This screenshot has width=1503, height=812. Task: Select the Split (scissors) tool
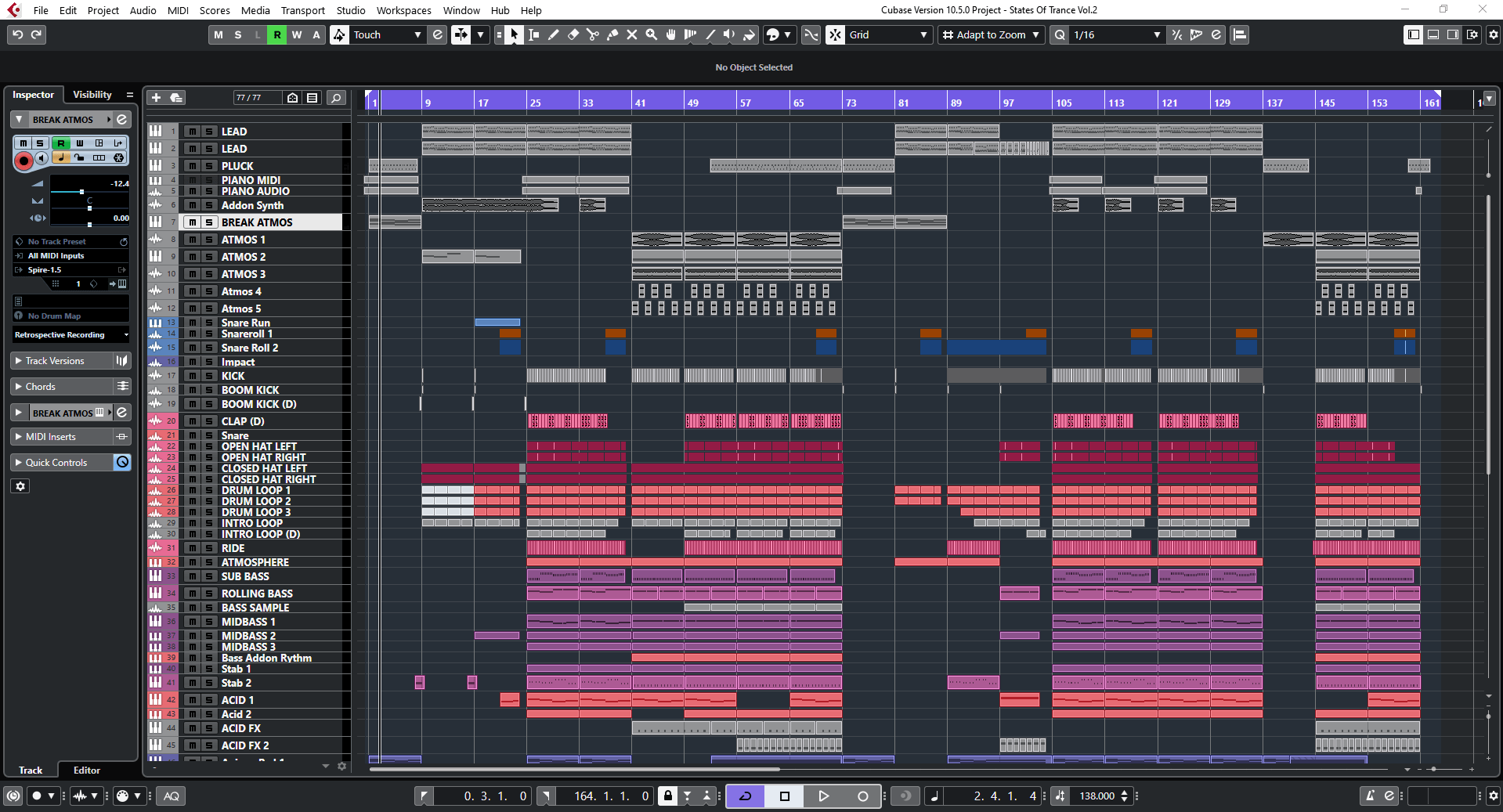pos(594,34)
